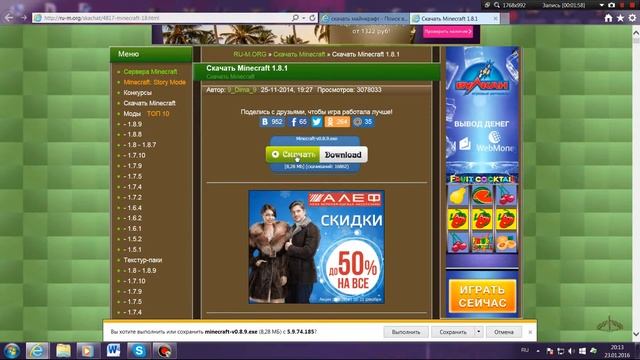Click Выполнить in download bar

(406, 332)
